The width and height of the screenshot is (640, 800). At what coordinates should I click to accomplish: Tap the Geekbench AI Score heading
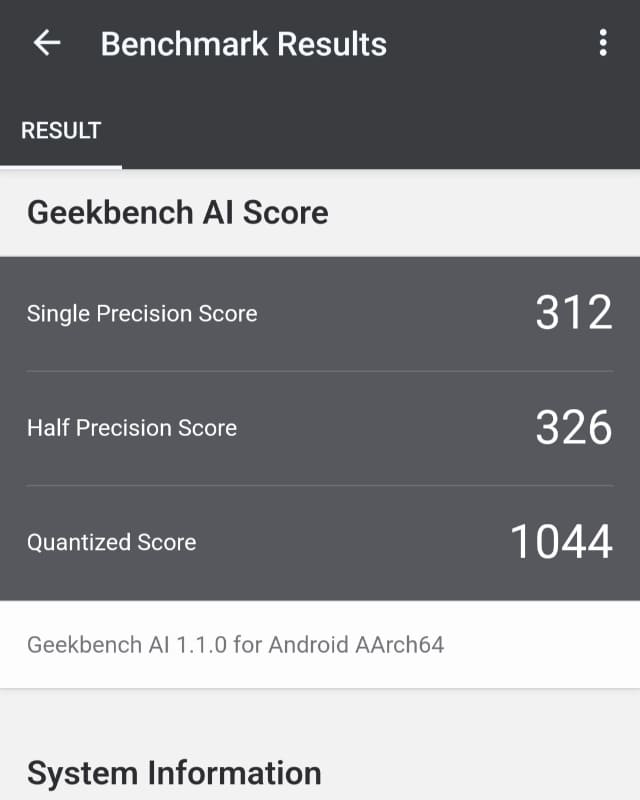point(178,212)
